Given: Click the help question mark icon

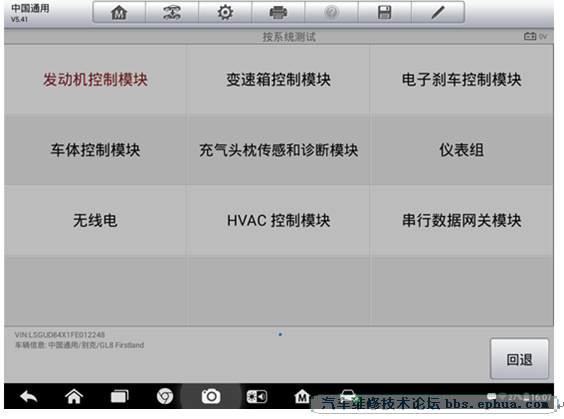Looking at the screenshot, I should [x=331, y=13].
